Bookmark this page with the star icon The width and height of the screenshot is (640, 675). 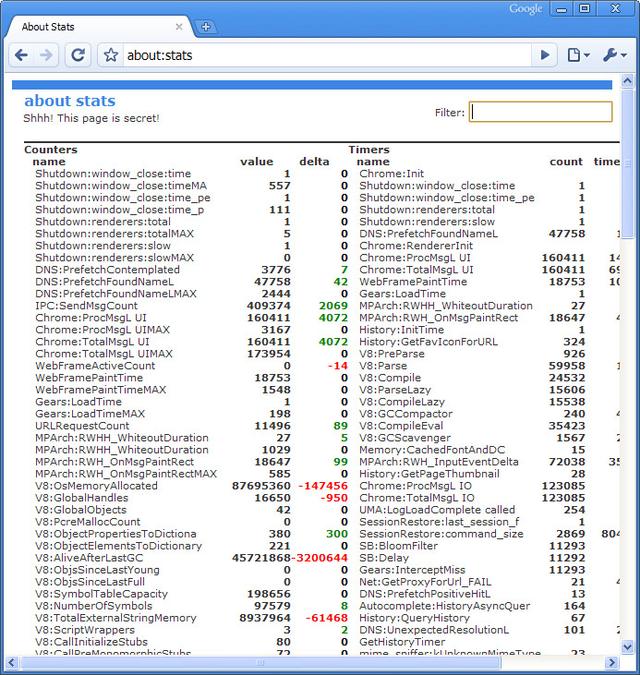110,55
